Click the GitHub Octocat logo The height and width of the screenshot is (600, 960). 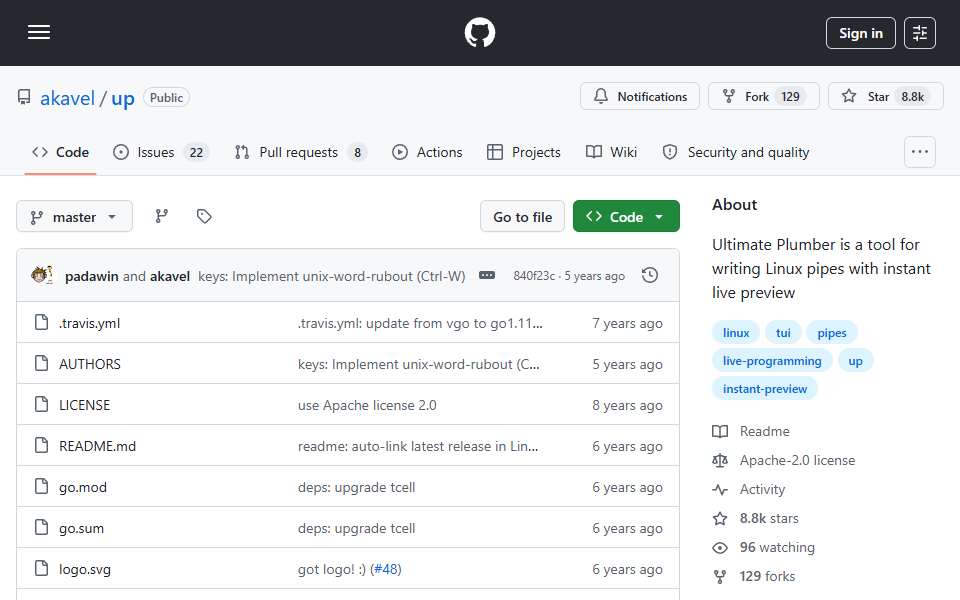click(479, 32)
